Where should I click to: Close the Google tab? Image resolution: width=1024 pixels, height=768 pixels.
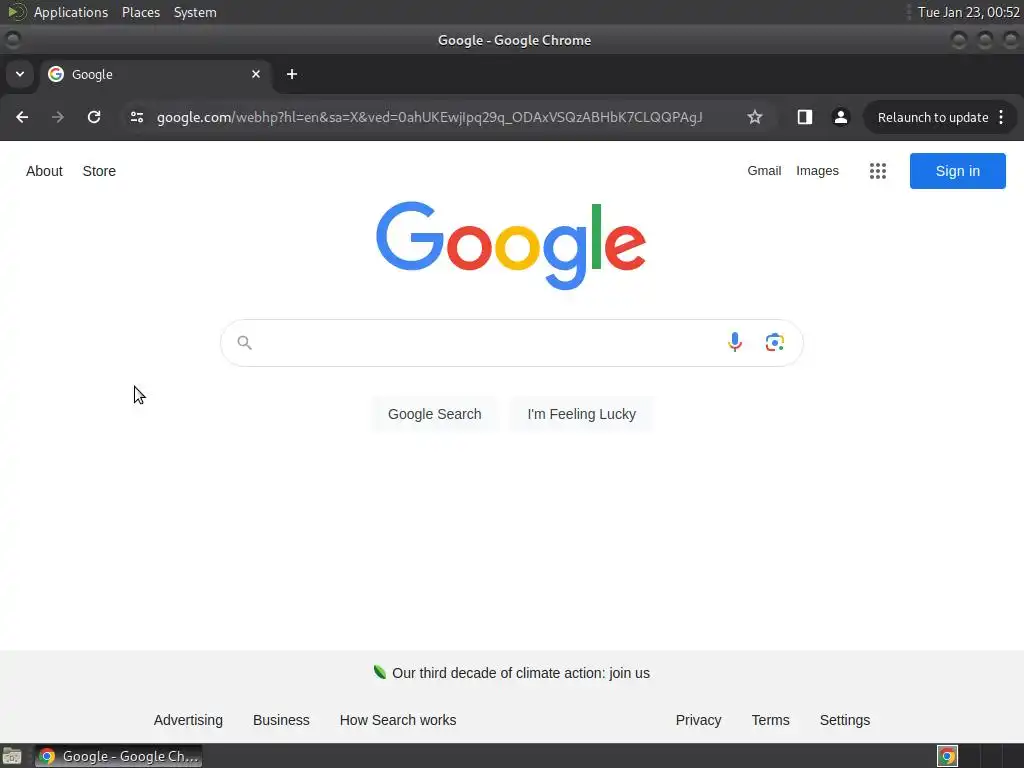tap(256, 74)
